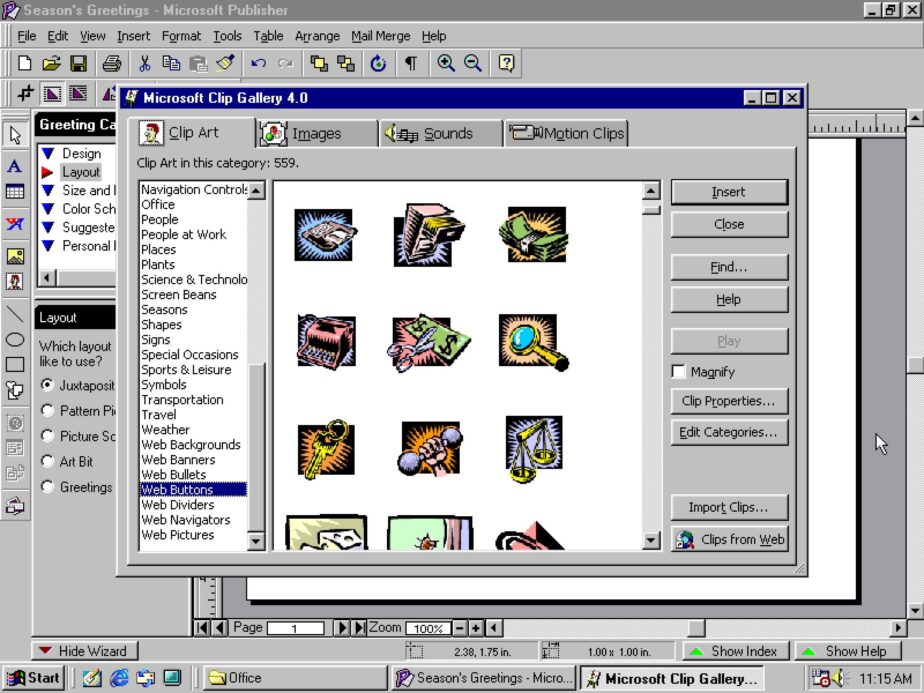Viewport: 924px width, 693px height.
Task: Click the Clips from Web button
Action: [729, 539]
